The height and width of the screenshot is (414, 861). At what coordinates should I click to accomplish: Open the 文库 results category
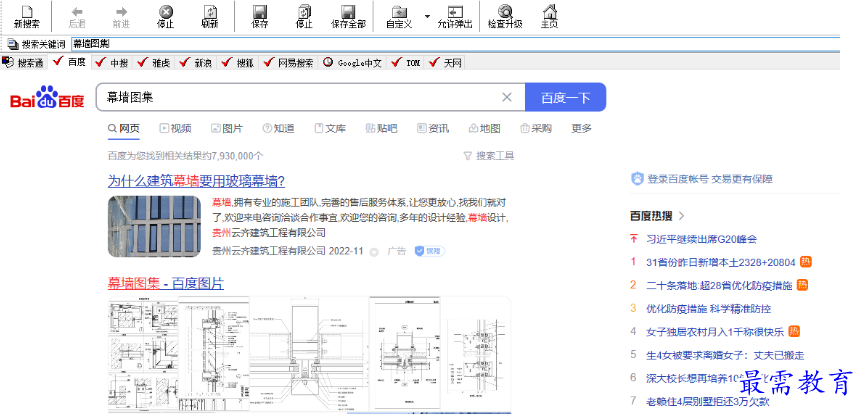pos(330,128)
